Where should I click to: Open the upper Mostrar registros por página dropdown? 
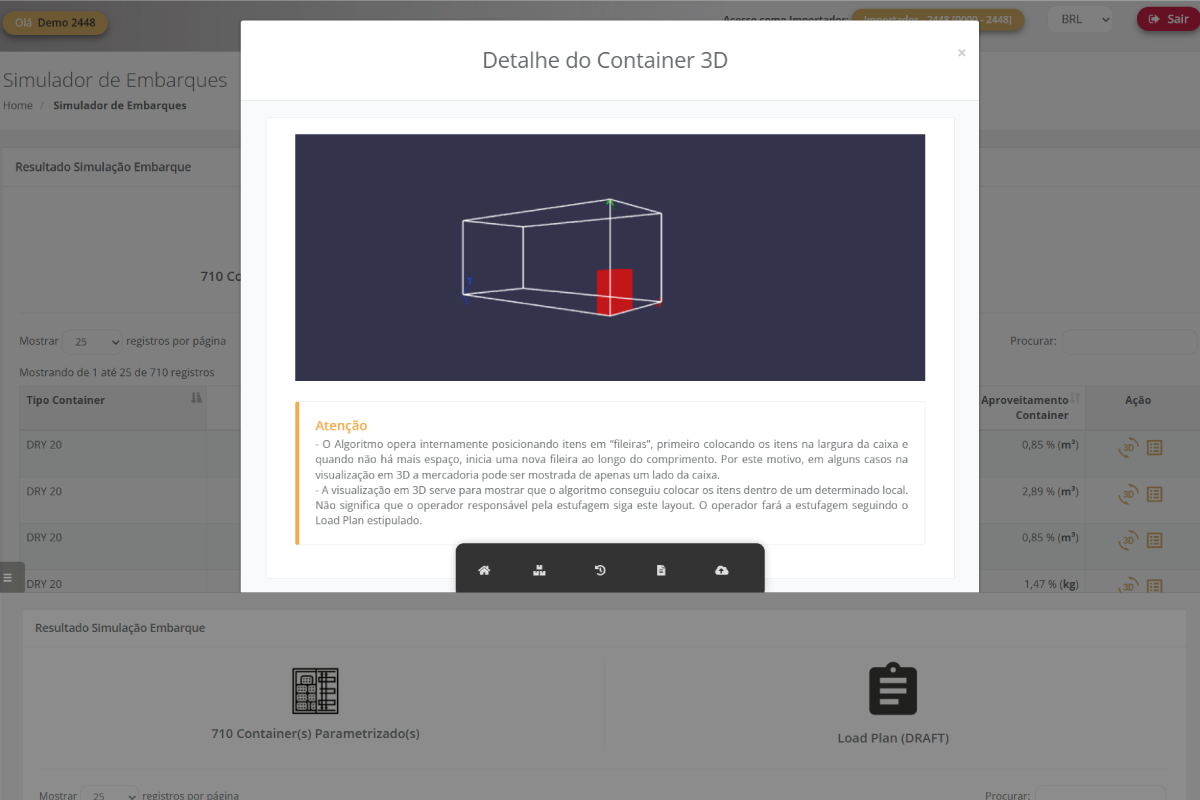[92, 342]
